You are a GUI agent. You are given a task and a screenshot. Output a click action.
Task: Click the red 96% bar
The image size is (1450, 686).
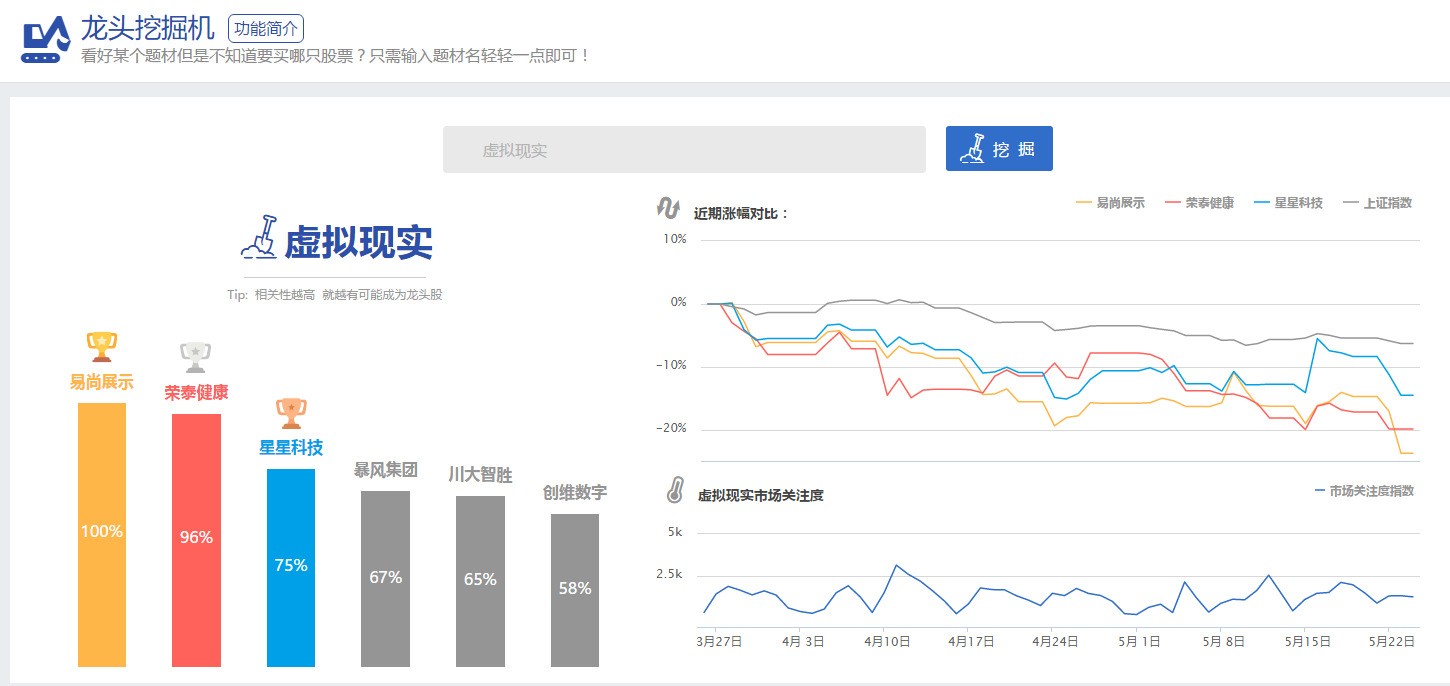click(x=196, y=540)
